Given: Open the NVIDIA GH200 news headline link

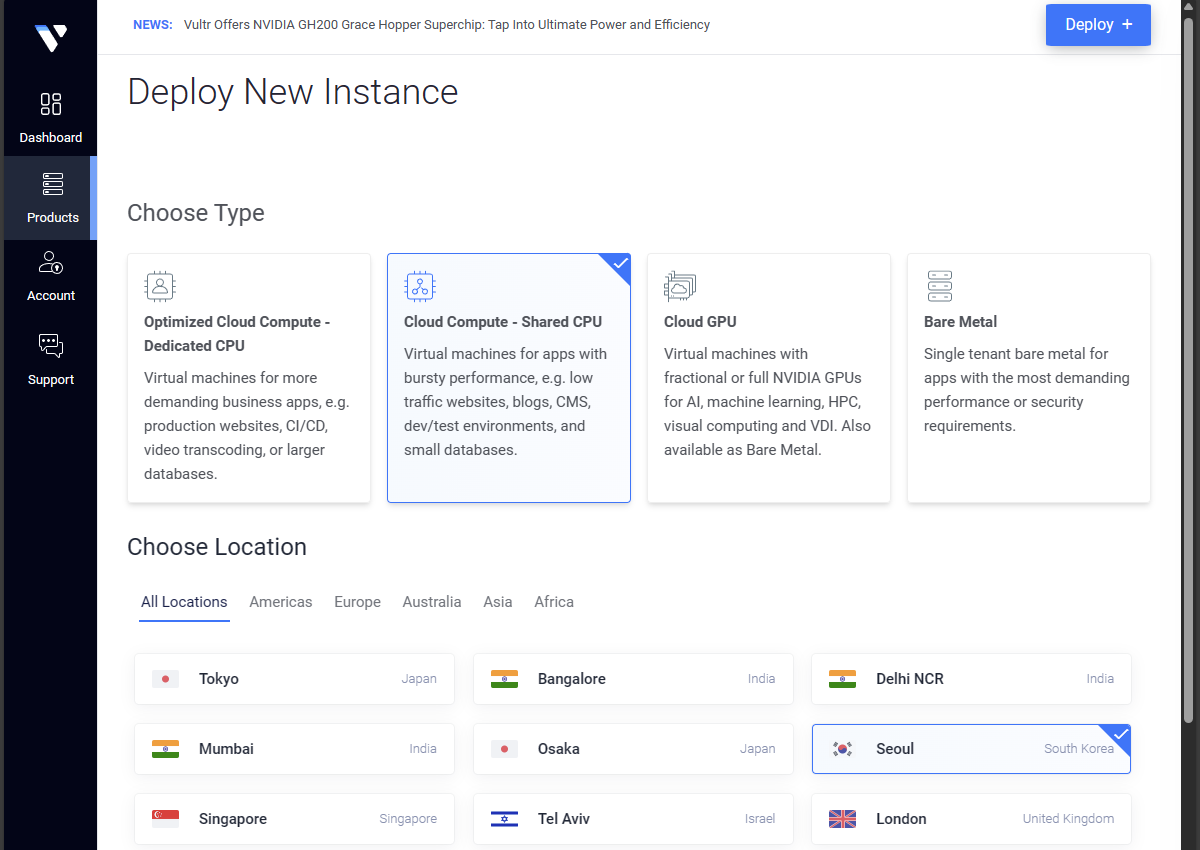Looking at the screenshot, I should (447, 25).
